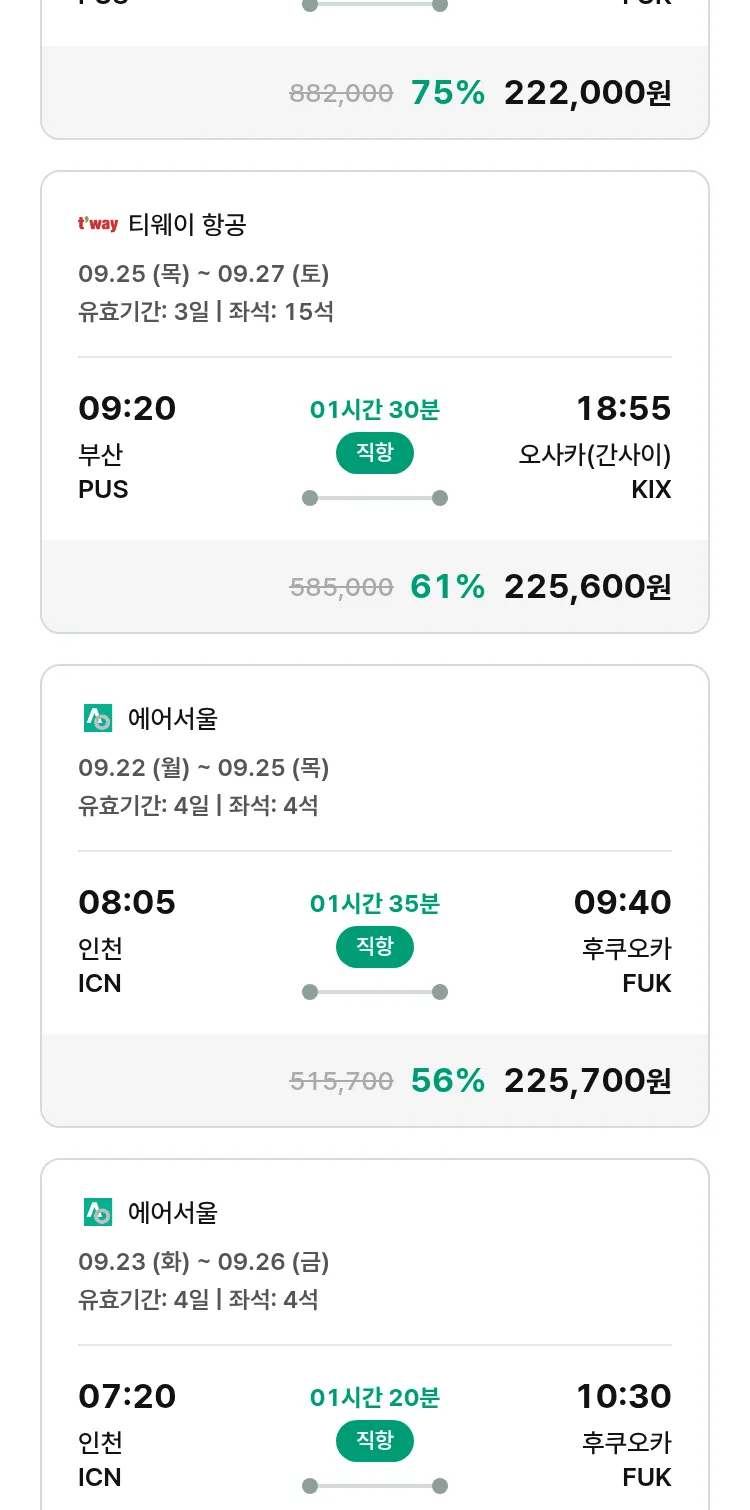The height and width of the screenshot is (1510, 750).
Task: Tap the direct-flight badge on Busan–Osaka card
Action: (374, 453)
